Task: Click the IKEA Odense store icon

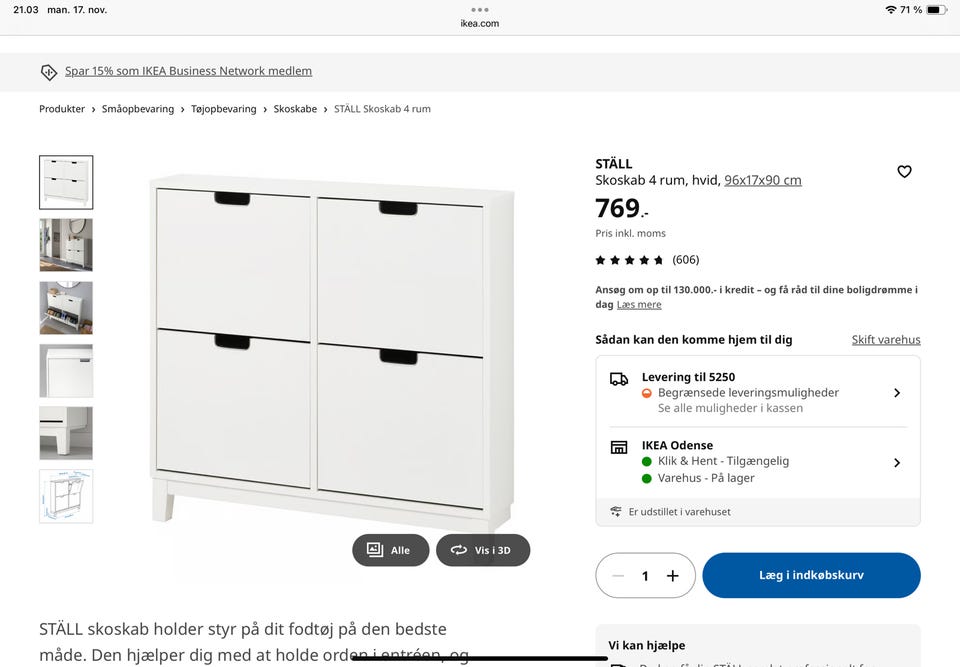Action: point(619,447)
